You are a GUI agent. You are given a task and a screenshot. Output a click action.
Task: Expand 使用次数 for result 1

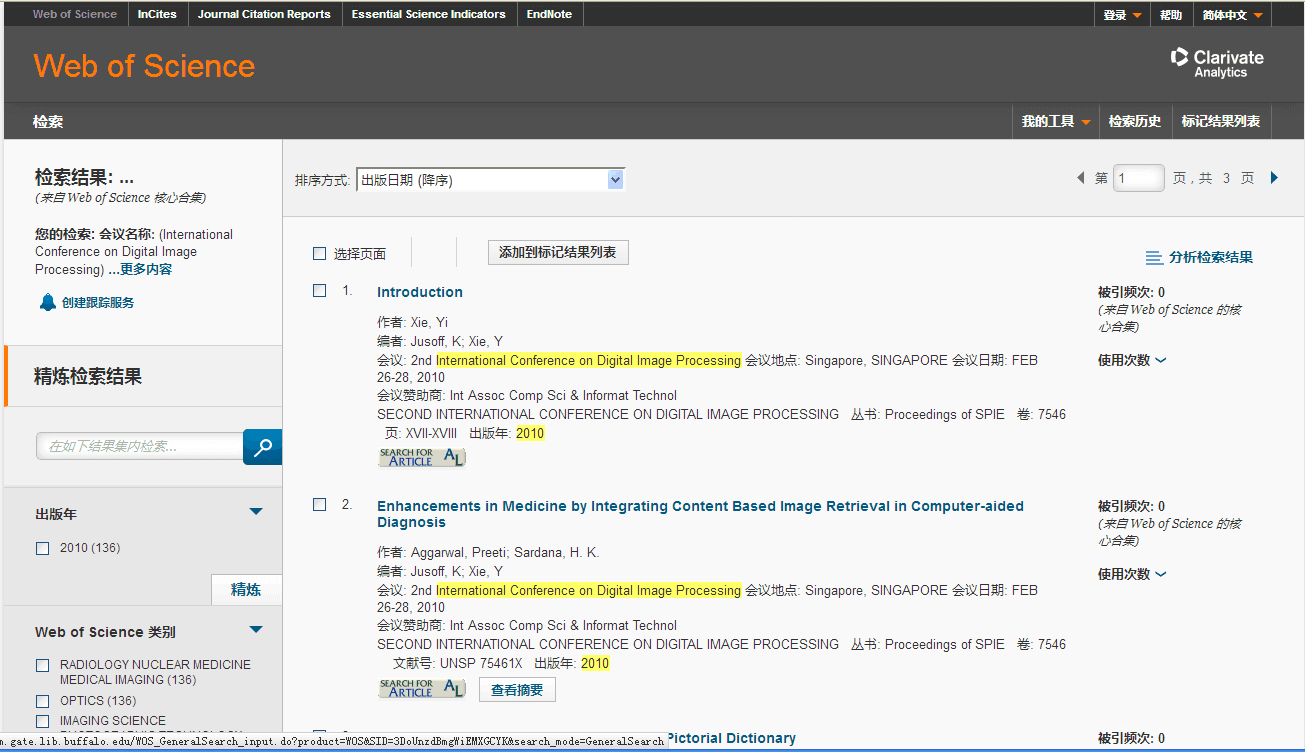point(1132,360)
